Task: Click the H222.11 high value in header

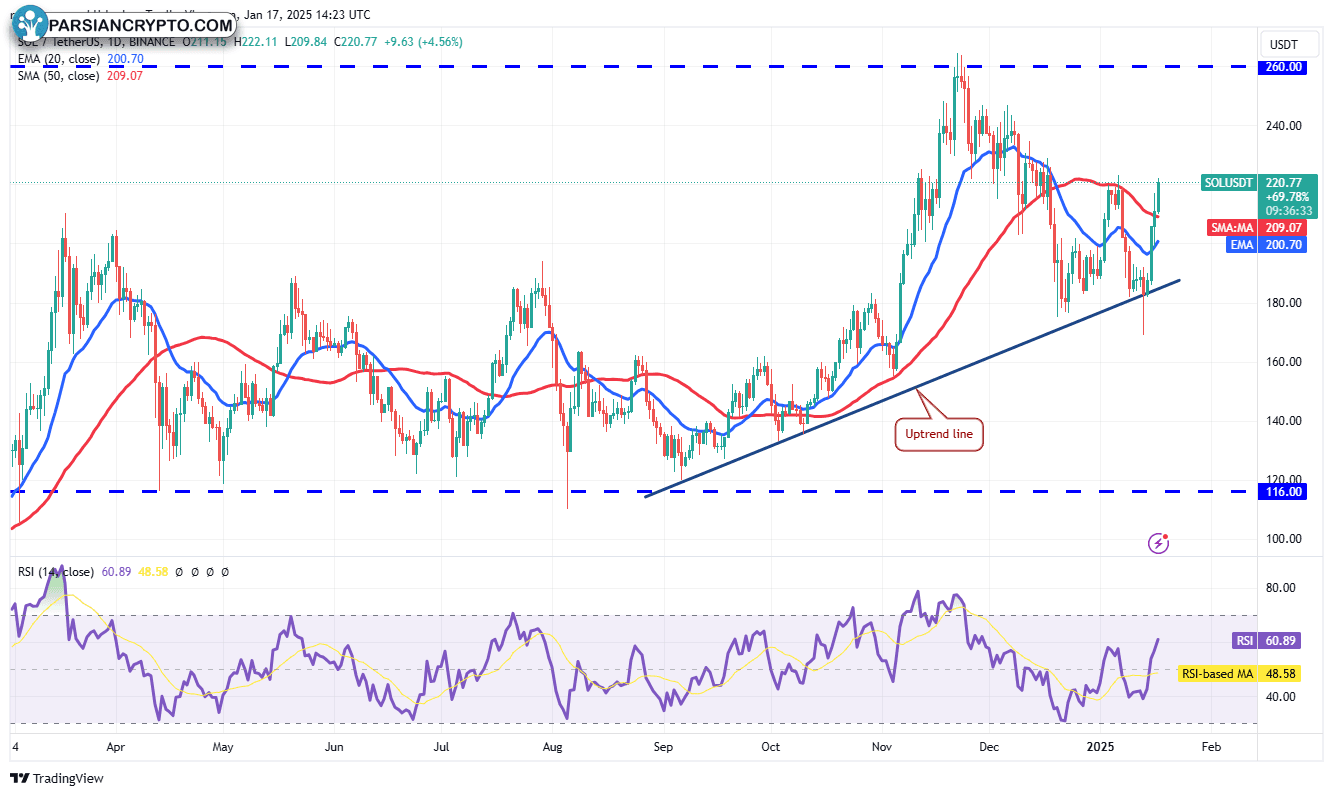Action: 257,42
